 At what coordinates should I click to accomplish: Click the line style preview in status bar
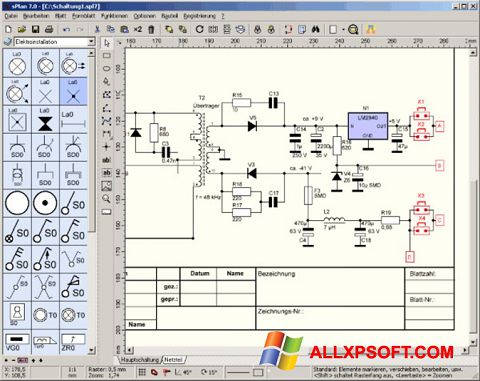click(x=238, y=372)
